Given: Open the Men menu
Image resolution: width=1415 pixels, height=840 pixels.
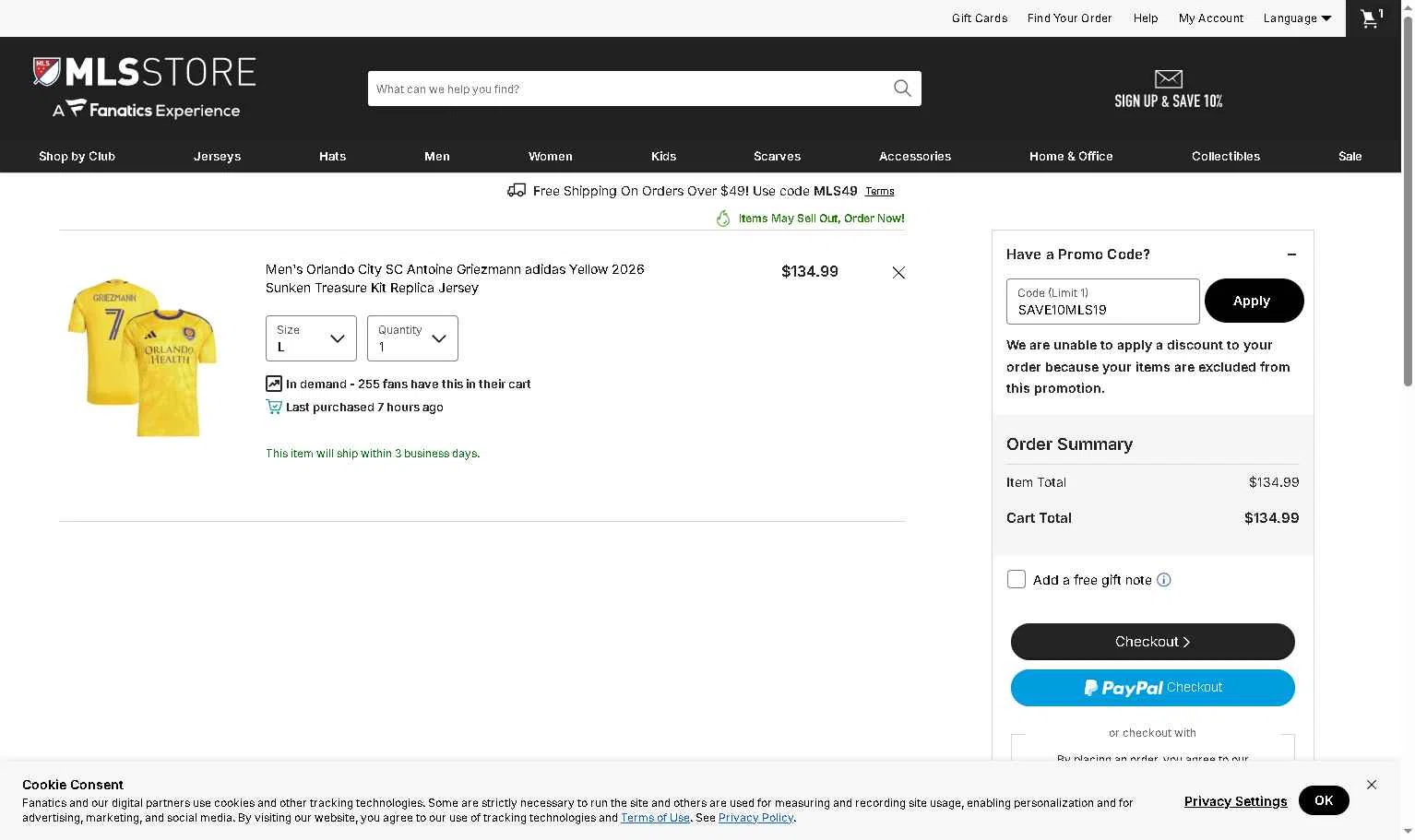Looking at the screenshot, I should tap(437, 157).
